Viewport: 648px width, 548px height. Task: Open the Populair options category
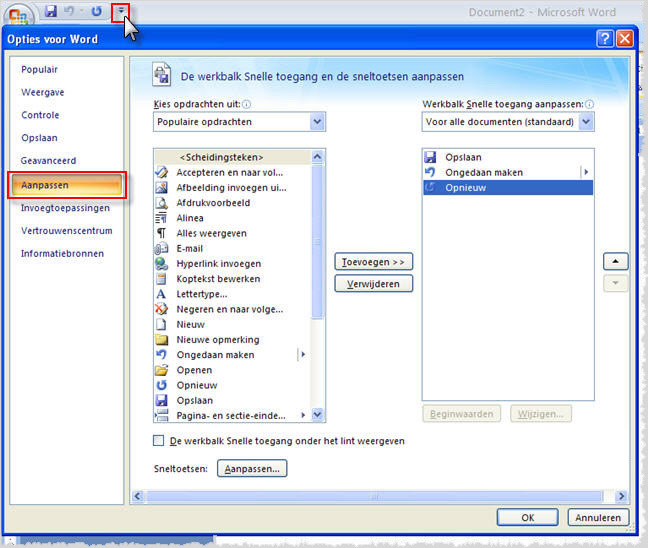[39, 69]
